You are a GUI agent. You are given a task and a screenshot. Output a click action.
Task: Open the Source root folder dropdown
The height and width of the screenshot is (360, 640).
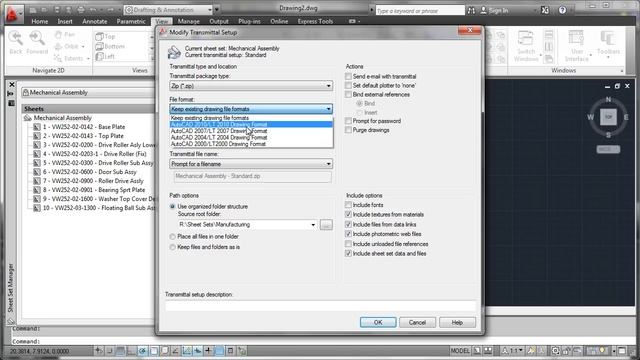pos(313,224)
